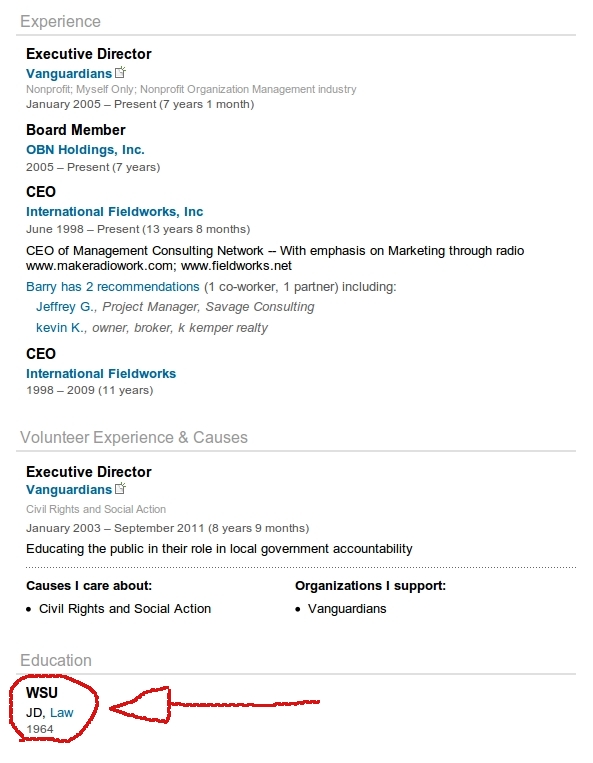
Task: Select the Volunteer Experience & Causes heading
Action: (134, 437)
